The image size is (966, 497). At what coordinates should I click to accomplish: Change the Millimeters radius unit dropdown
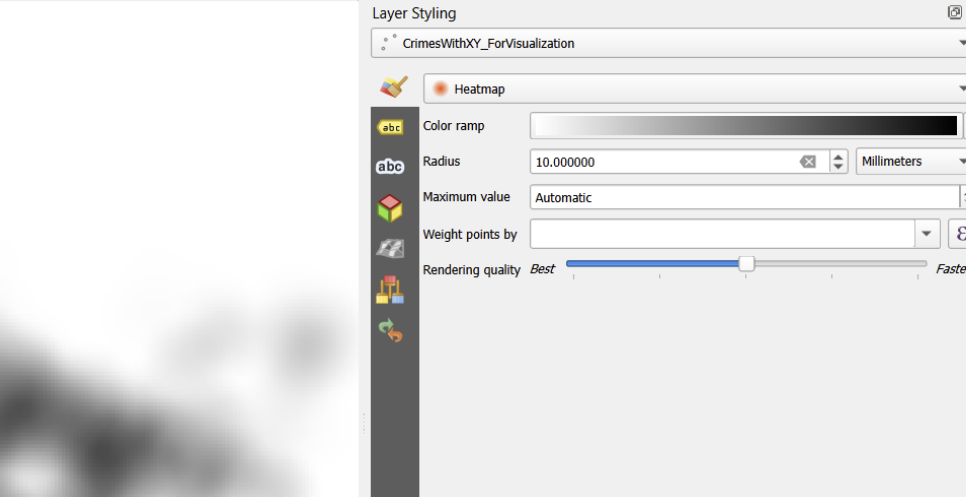pyautogui.click(x=959, y=162)
